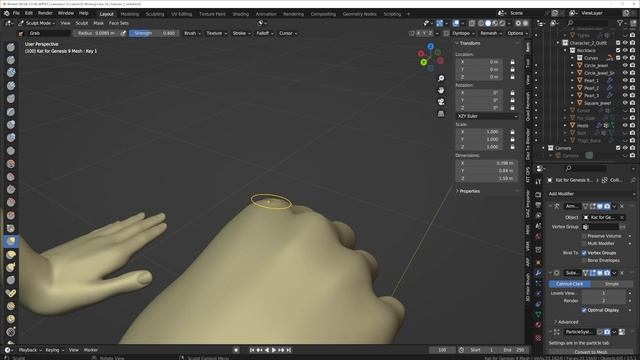Select the active Grab brush tool
This screenshot has width=640, height=360.
11,241
